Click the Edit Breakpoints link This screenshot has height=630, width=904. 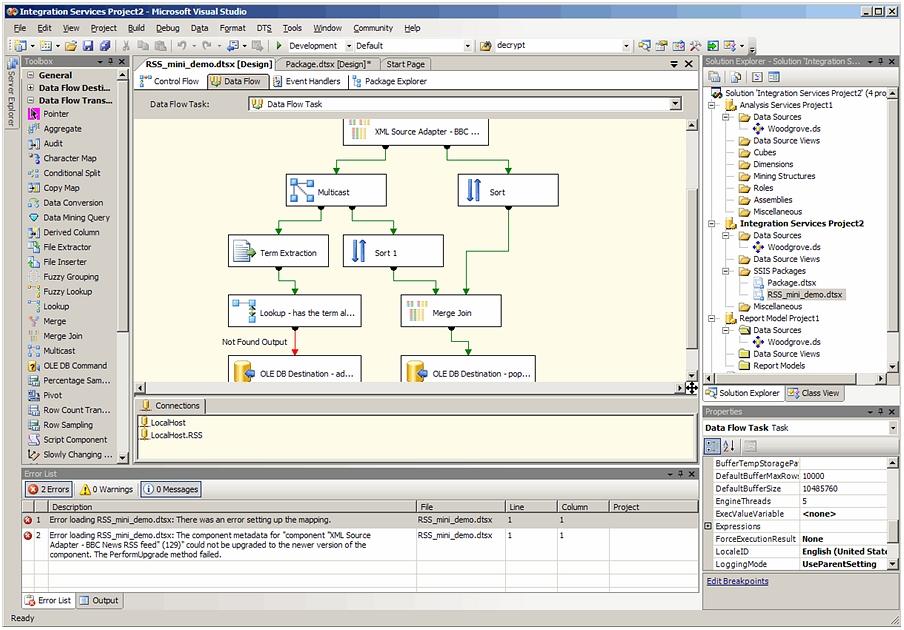737,581
